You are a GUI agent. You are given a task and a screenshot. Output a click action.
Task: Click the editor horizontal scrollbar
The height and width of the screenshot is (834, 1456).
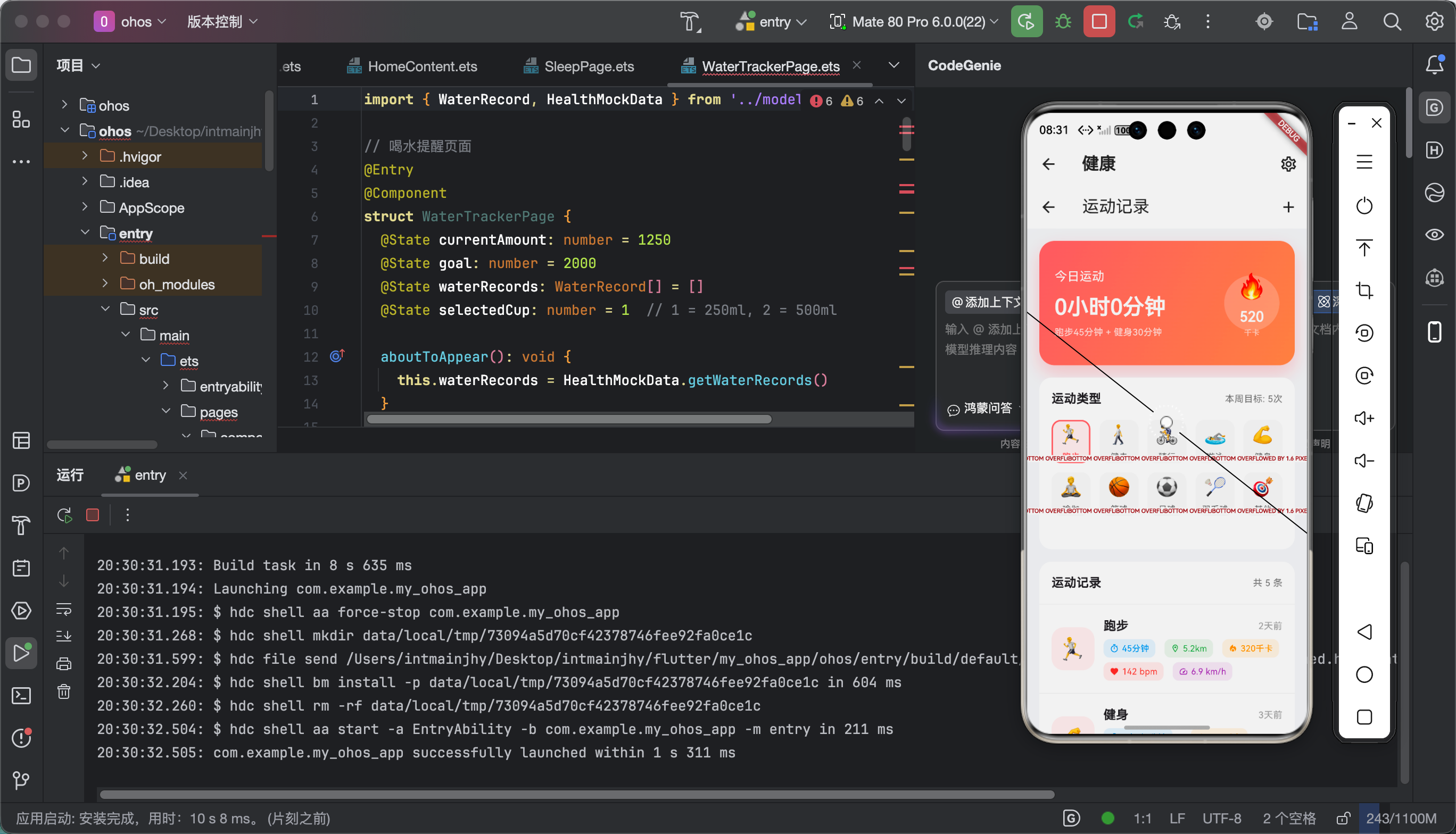pos(568,419)
